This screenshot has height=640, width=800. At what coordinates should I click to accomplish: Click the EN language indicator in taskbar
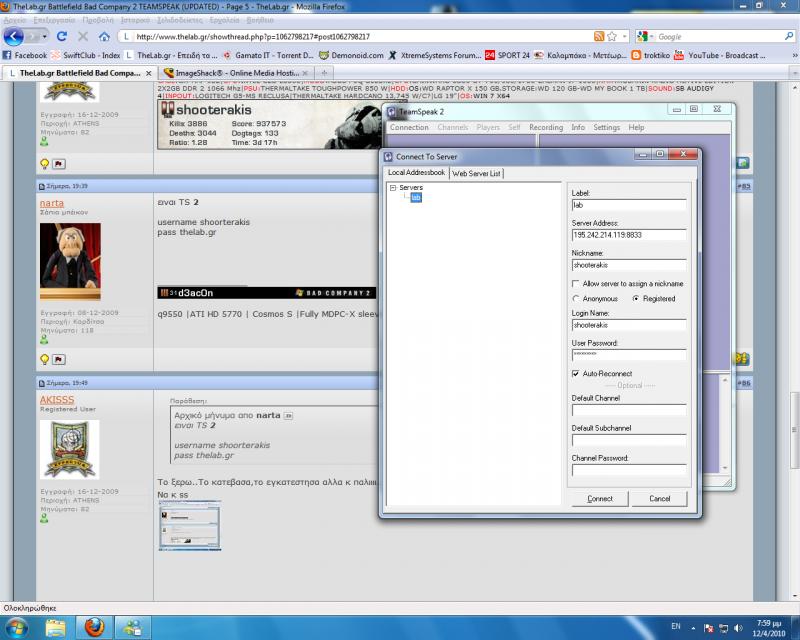[x=676, y=626]
